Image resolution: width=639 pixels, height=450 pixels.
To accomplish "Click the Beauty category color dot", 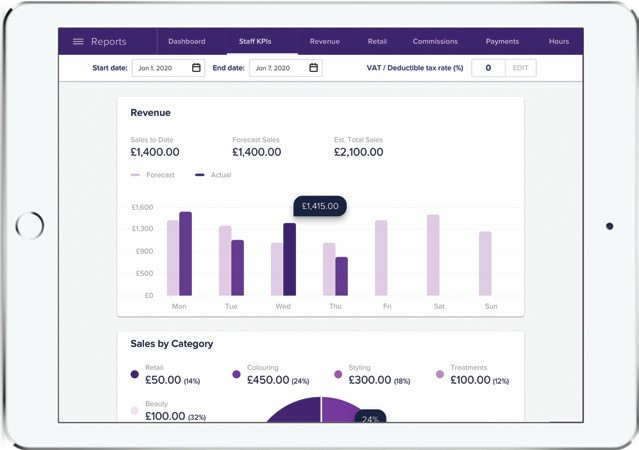I will click(134, 410).
